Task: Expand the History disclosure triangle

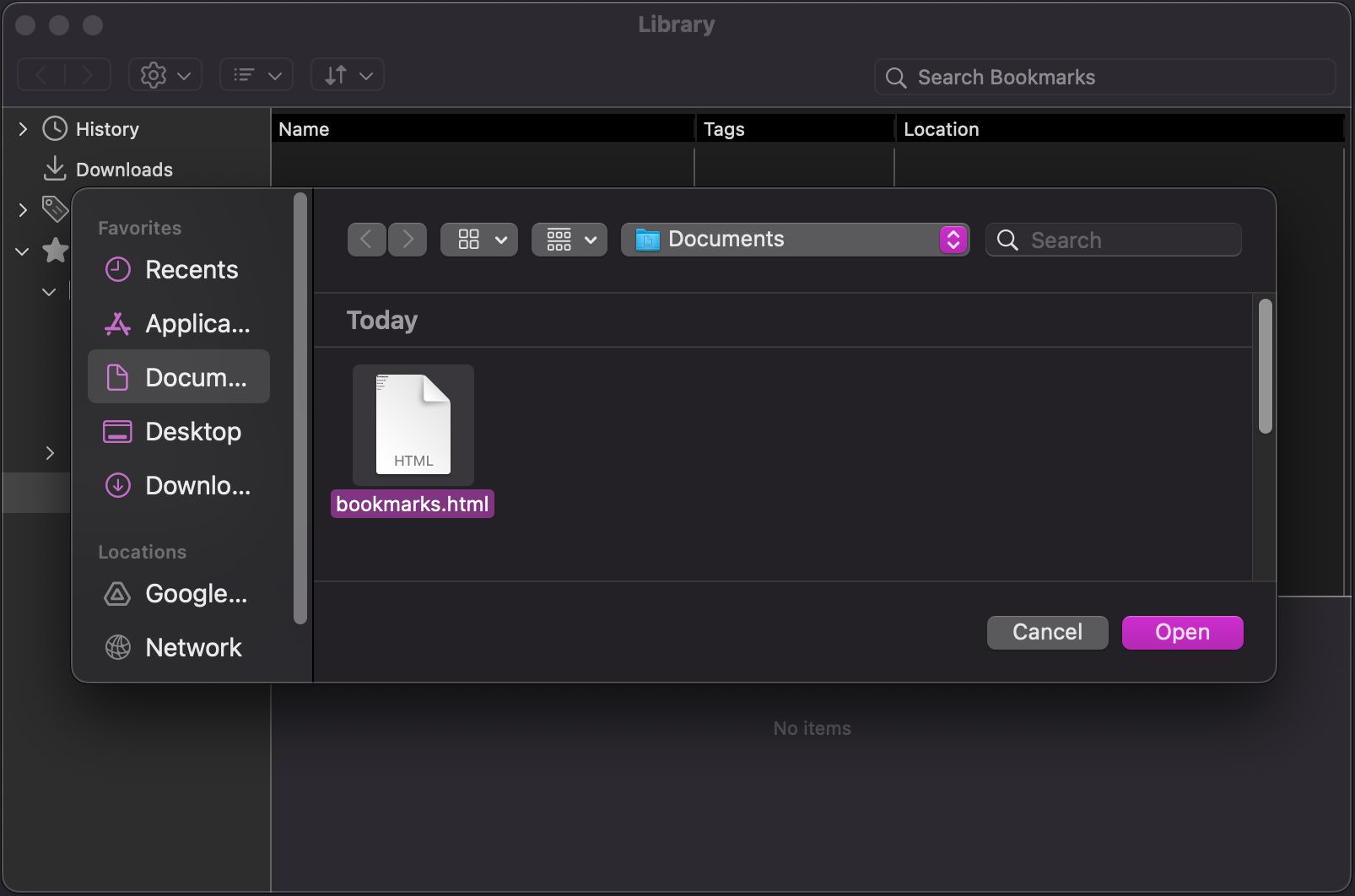Action: coord(22,128)
